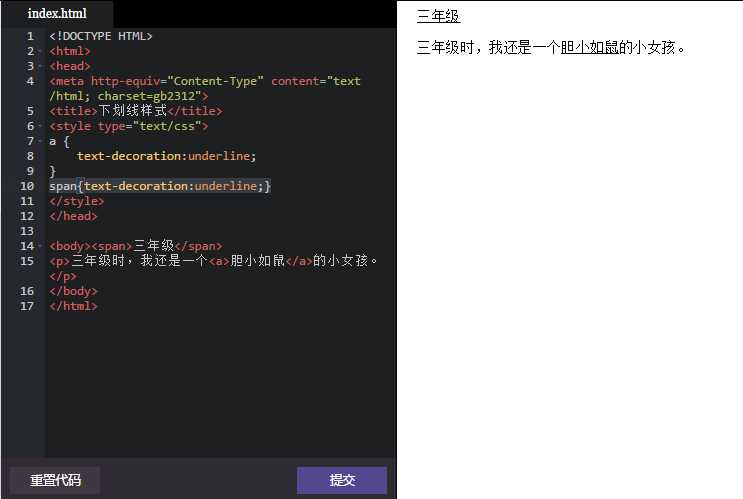Collapse the html tag fold arrow on line 2

click(40, 51)
